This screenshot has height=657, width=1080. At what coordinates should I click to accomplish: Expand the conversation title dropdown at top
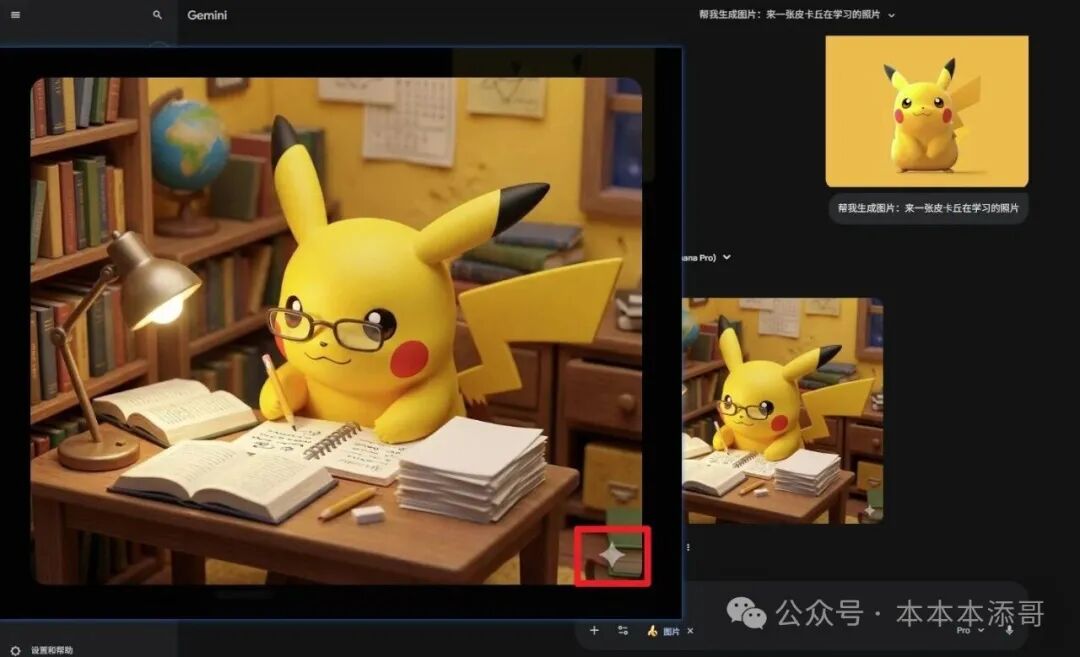tap(891, 15)
